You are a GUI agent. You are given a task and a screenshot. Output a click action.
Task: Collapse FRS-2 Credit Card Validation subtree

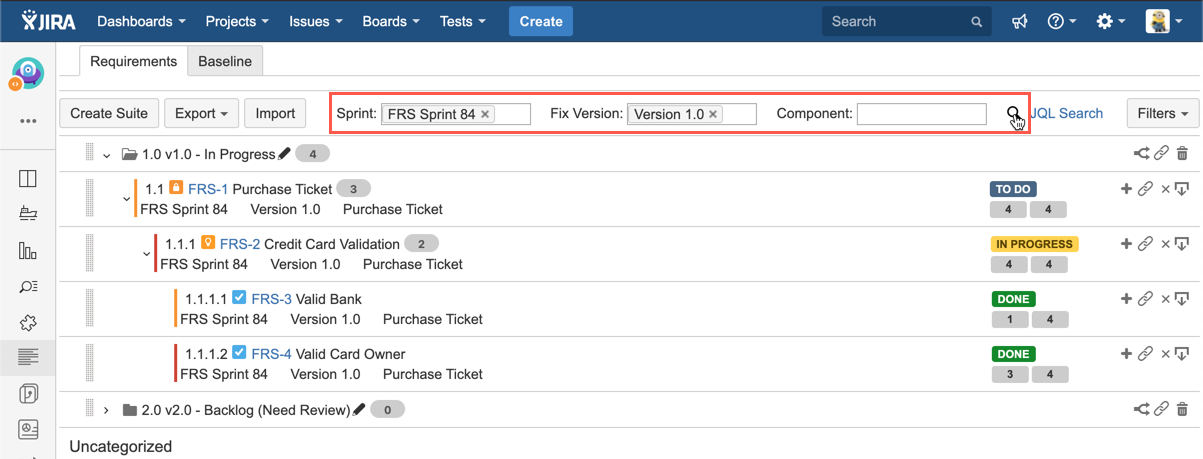[x=146, y=254]
